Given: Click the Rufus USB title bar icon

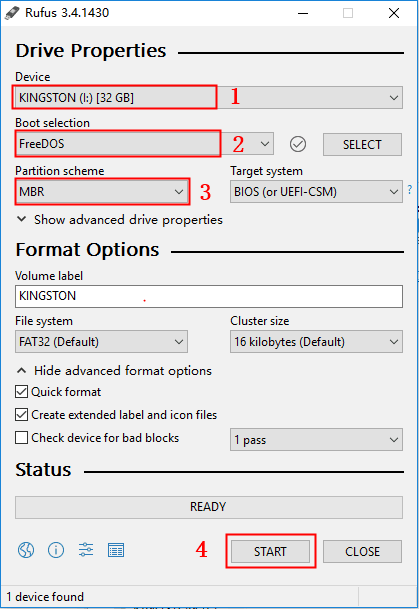Looking at the screenshot, I should [12, 13].
